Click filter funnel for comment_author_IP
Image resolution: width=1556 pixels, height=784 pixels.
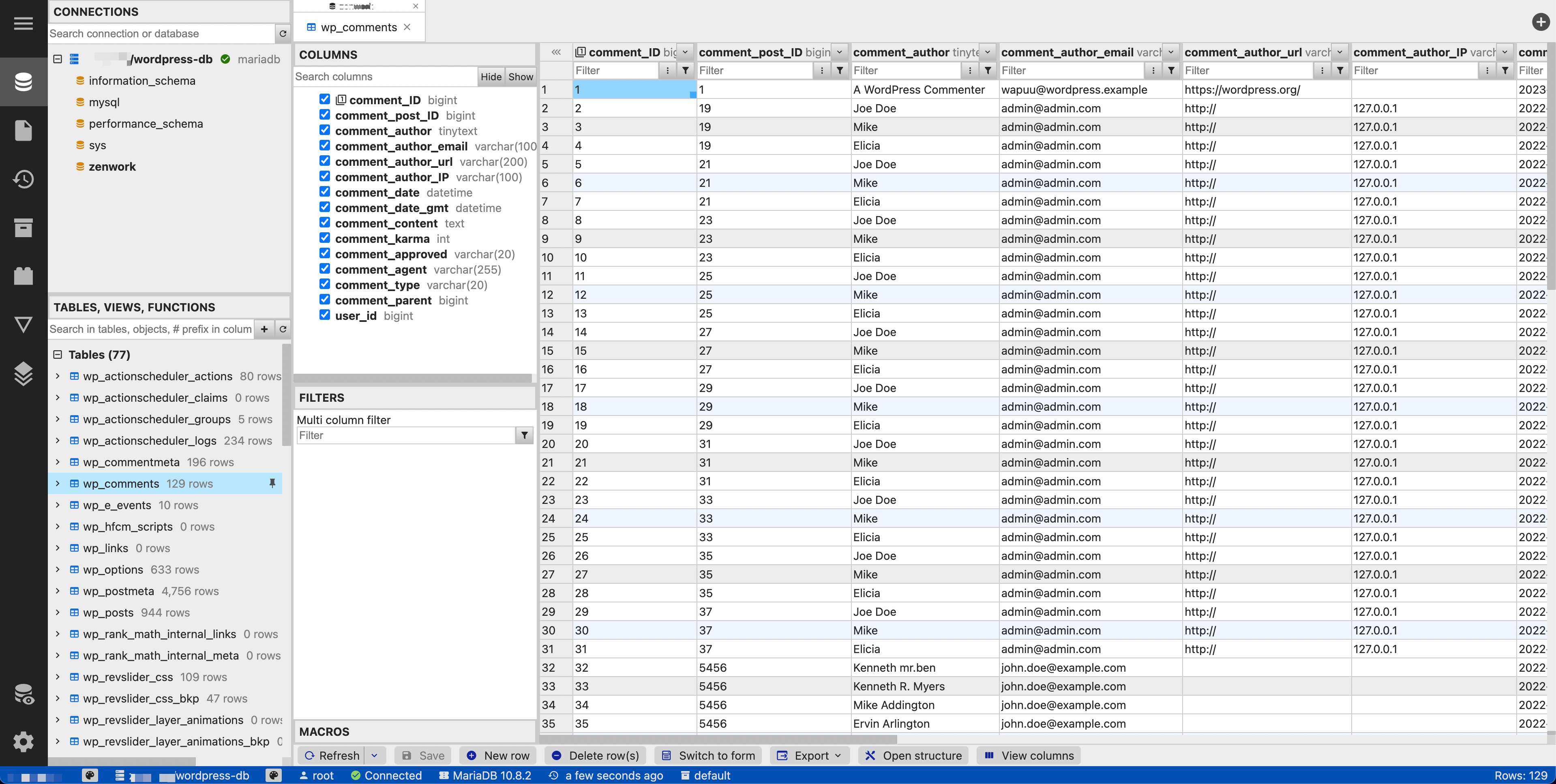coord(1505,71)
